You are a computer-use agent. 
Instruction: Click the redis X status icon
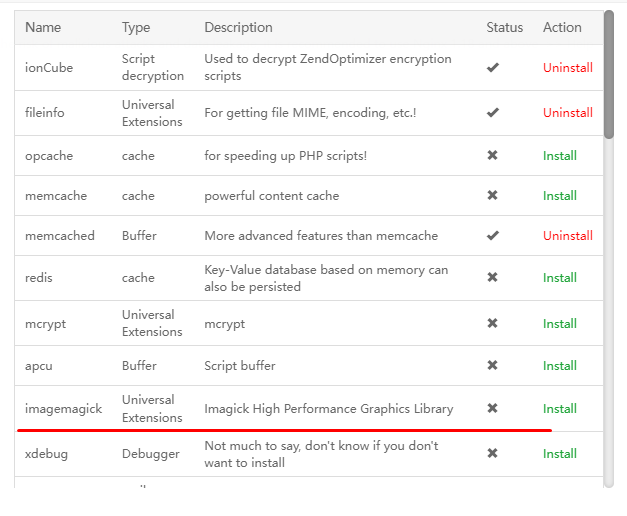click(x=492, y=278)
